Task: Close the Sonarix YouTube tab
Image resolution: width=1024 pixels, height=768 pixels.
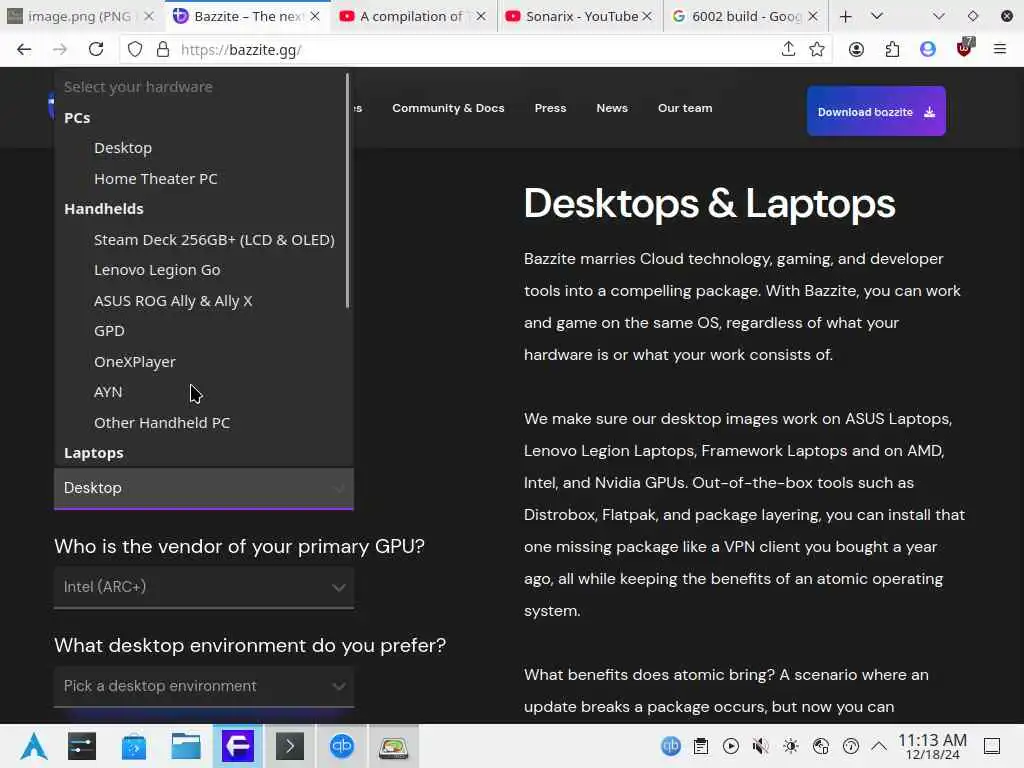Action: point(647,16)
